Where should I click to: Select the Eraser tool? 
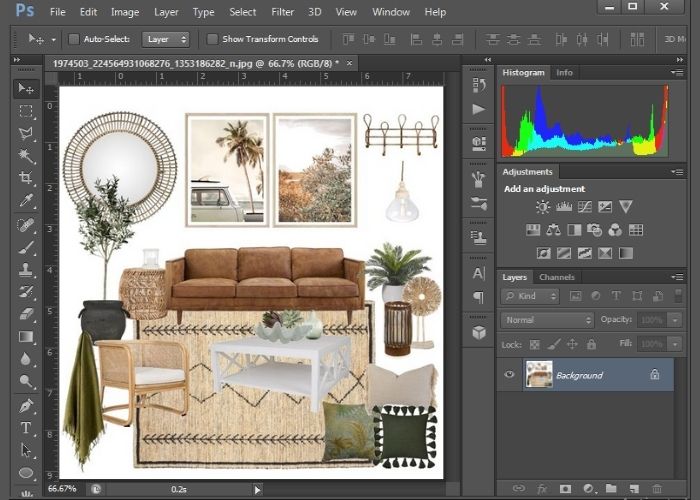[26, 314]
